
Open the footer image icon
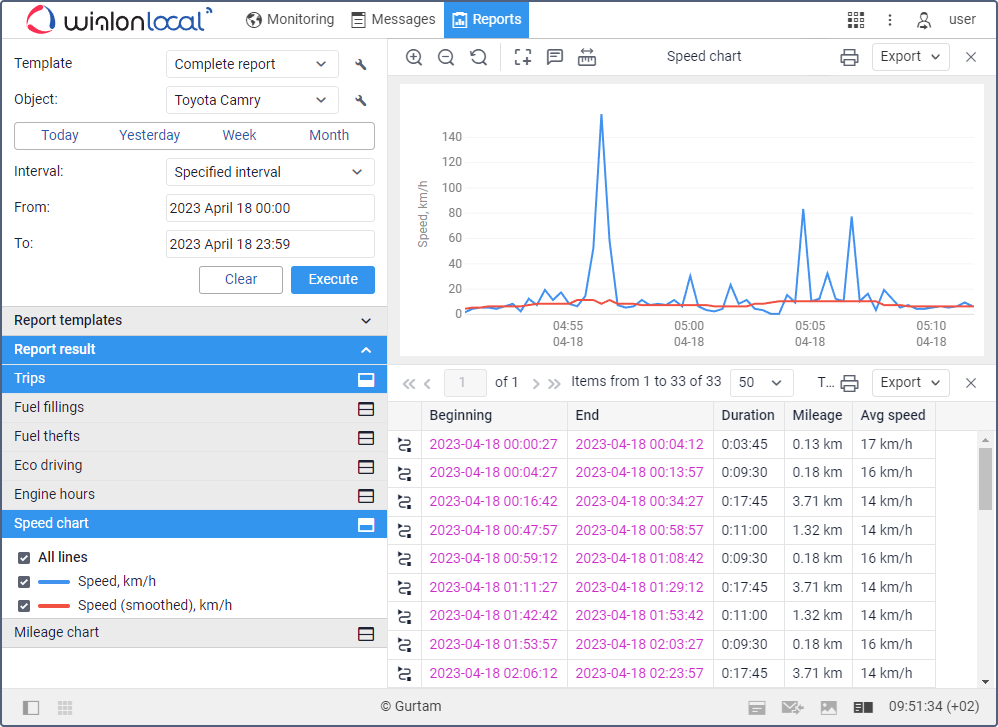[829, 707]
